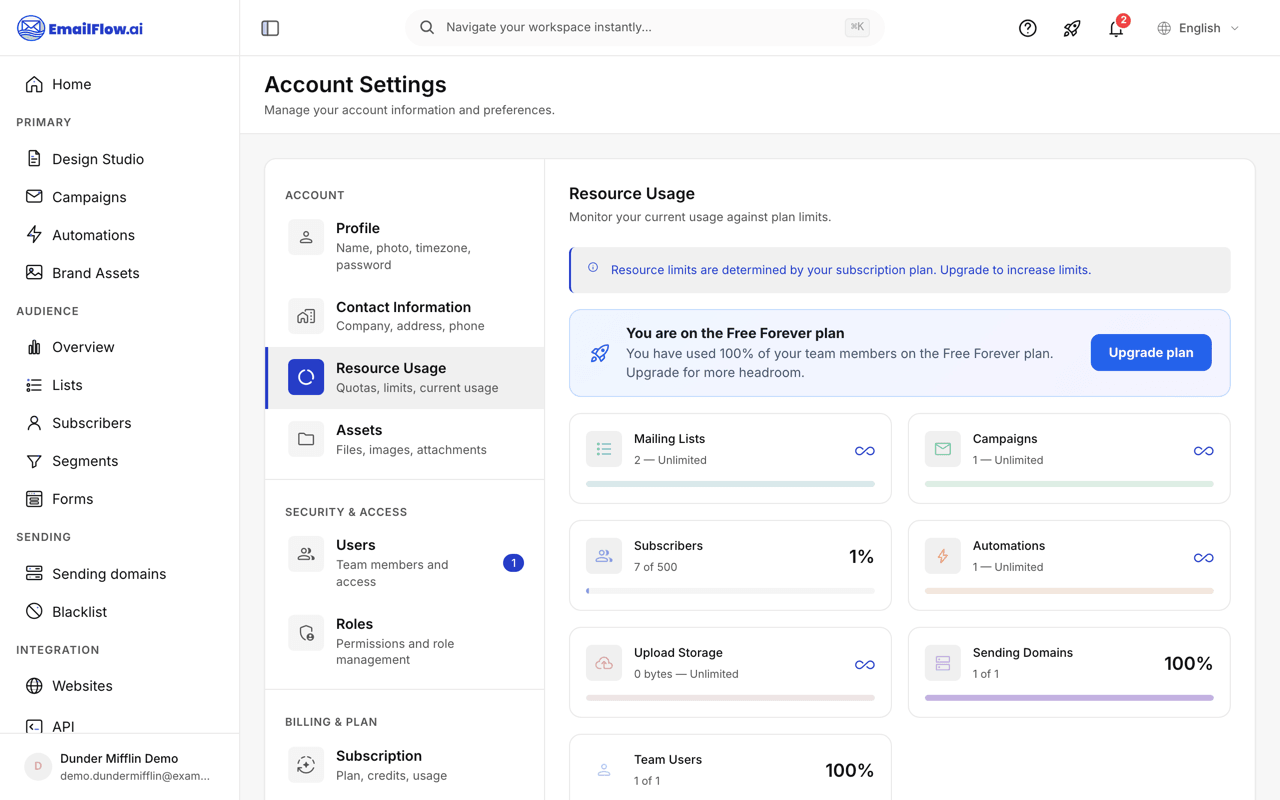1280x800 pixels.
Task: Click the Automations card title
Action: (x=1008, y=546)
